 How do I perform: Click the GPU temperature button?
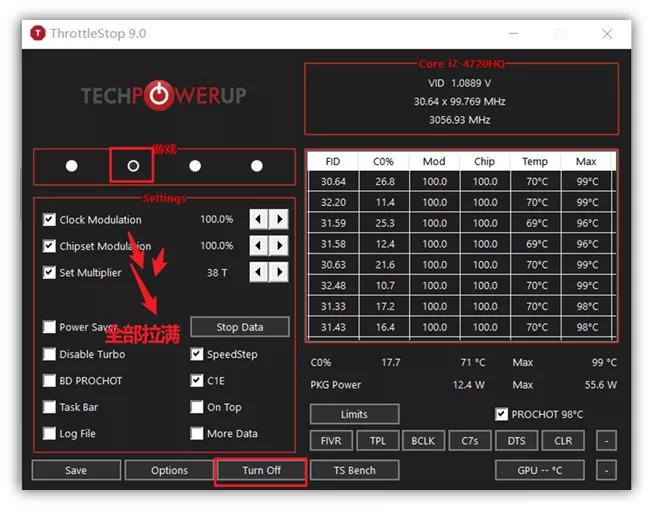(x=540, y=470)
